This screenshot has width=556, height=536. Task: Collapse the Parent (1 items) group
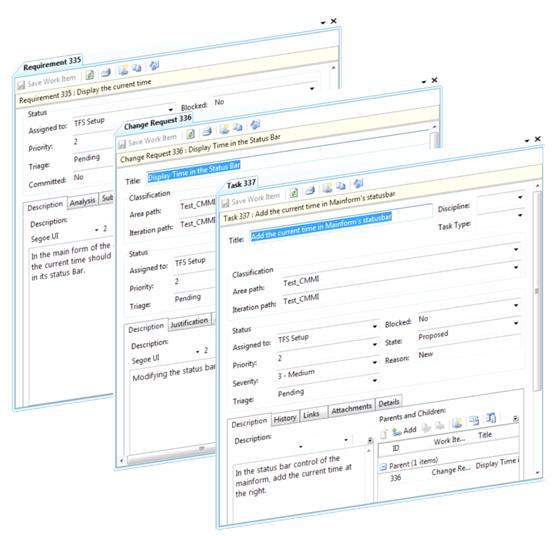pyautogui.click(x=383, y=467)
